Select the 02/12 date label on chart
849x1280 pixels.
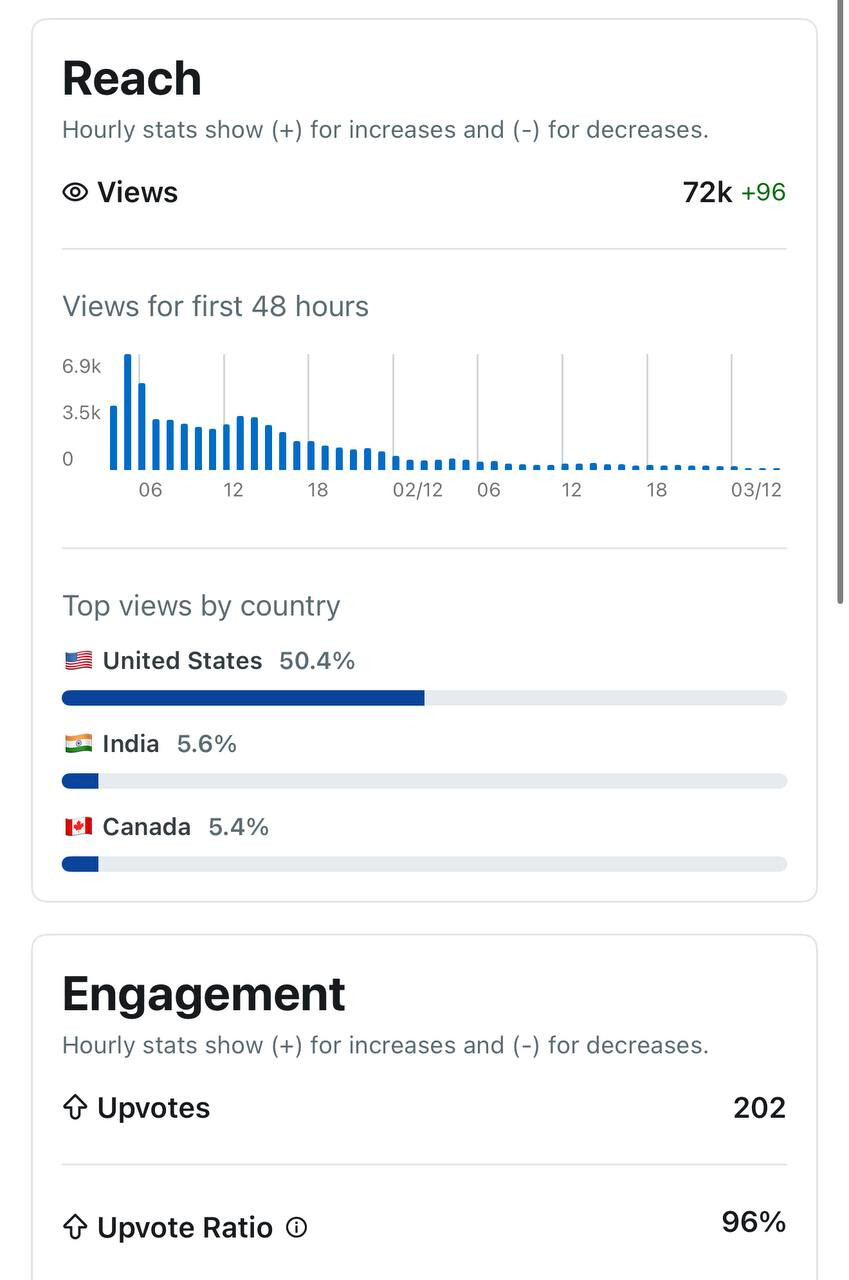(417, 490)
